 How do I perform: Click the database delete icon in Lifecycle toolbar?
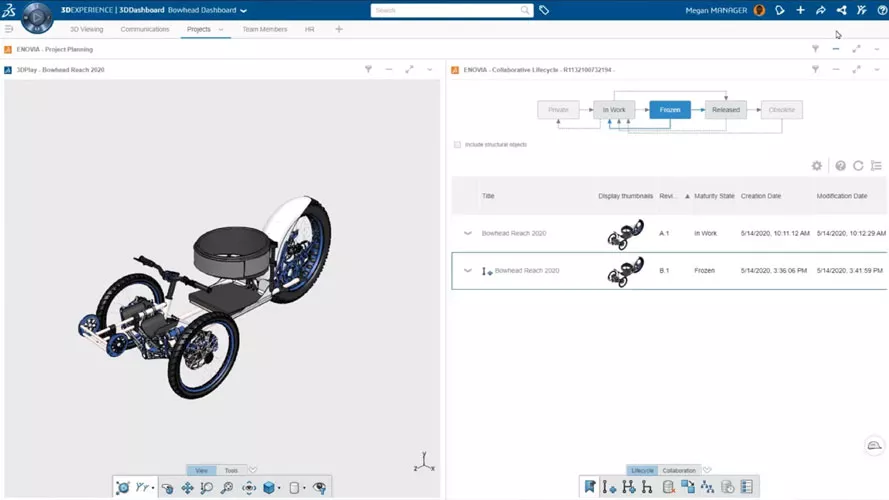[668, 486]
